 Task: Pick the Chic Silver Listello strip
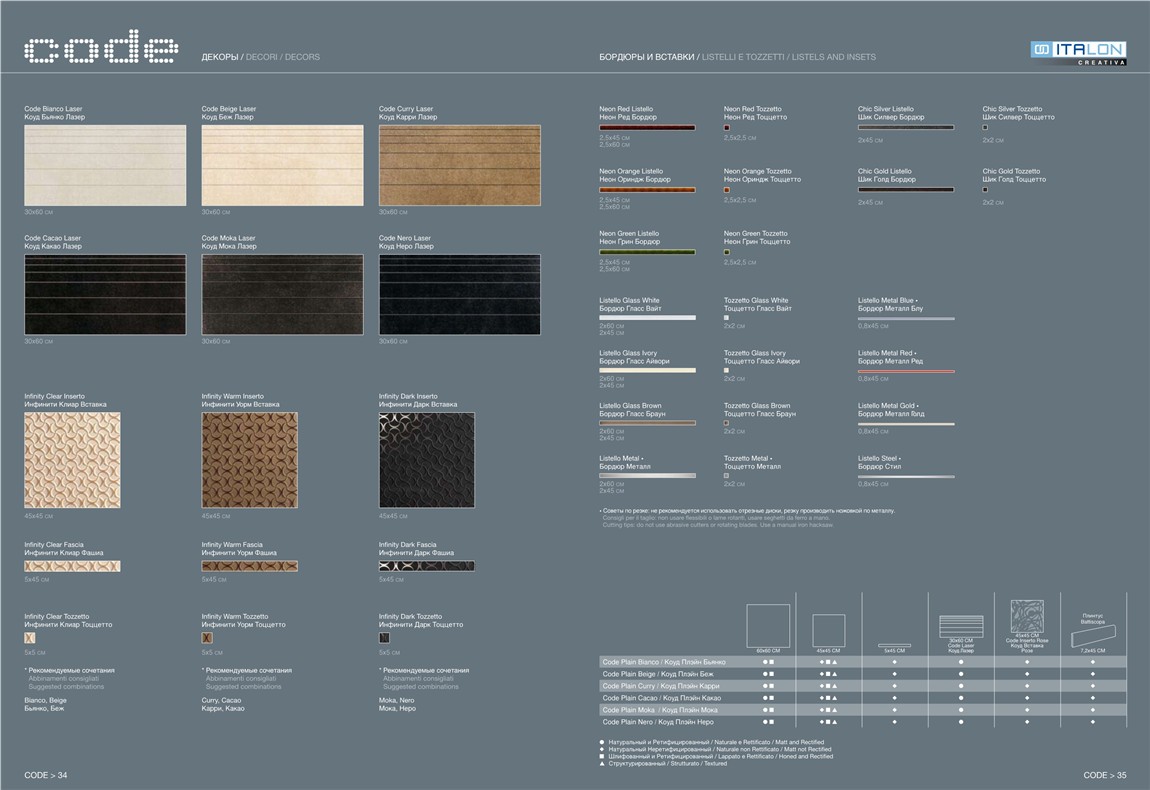pyautogui.click(x=906, y=128)
